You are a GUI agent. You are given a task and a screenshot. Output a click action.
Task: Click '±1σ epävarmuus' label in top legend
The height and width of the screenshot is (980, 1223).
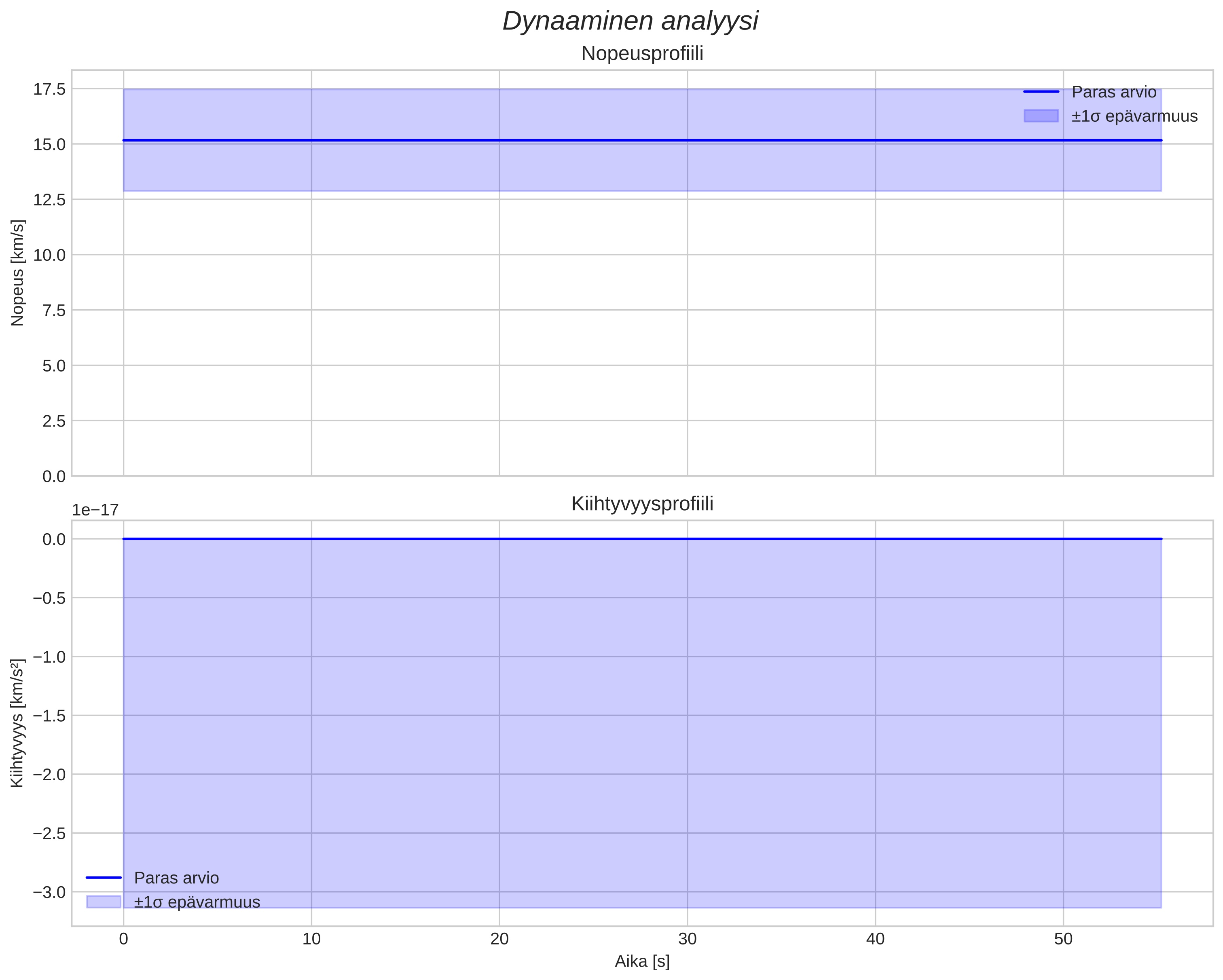[1134, 116]
